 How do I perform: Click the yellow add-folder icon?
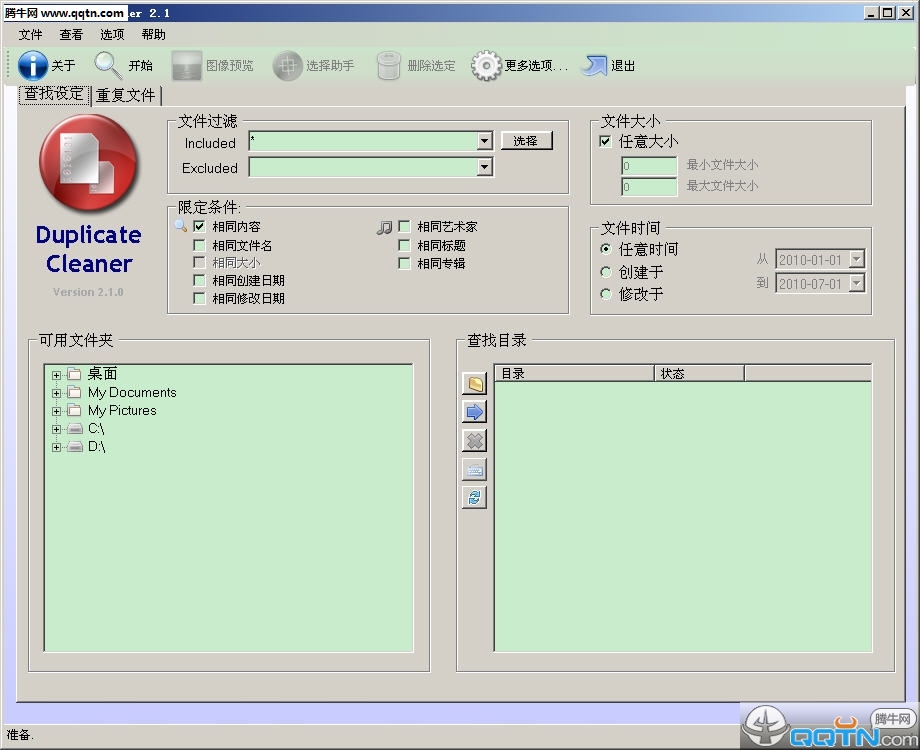coord(474,384)
